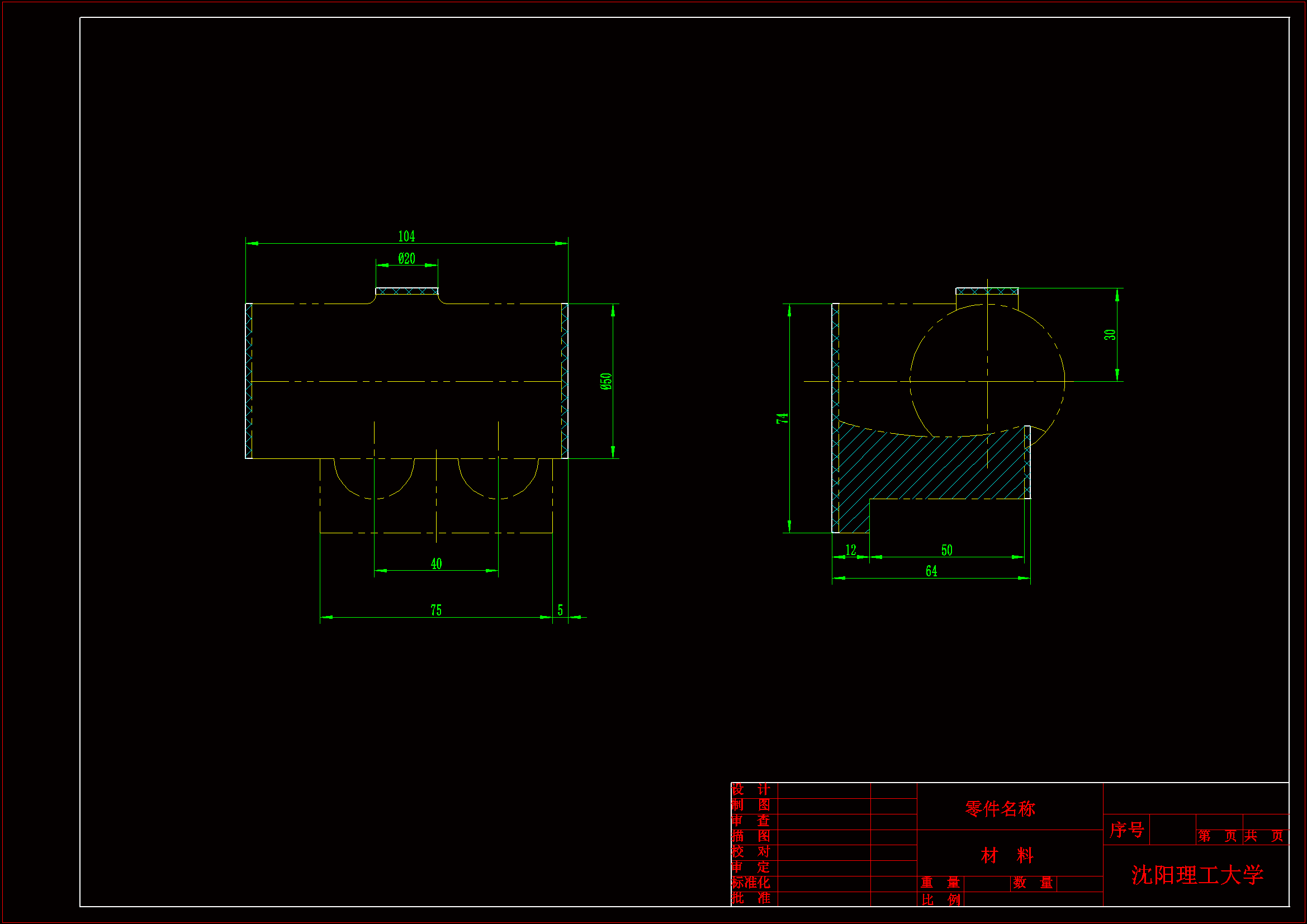Click the 30 vertical dimension text

pyautogui.click(x=1110, y=335)
